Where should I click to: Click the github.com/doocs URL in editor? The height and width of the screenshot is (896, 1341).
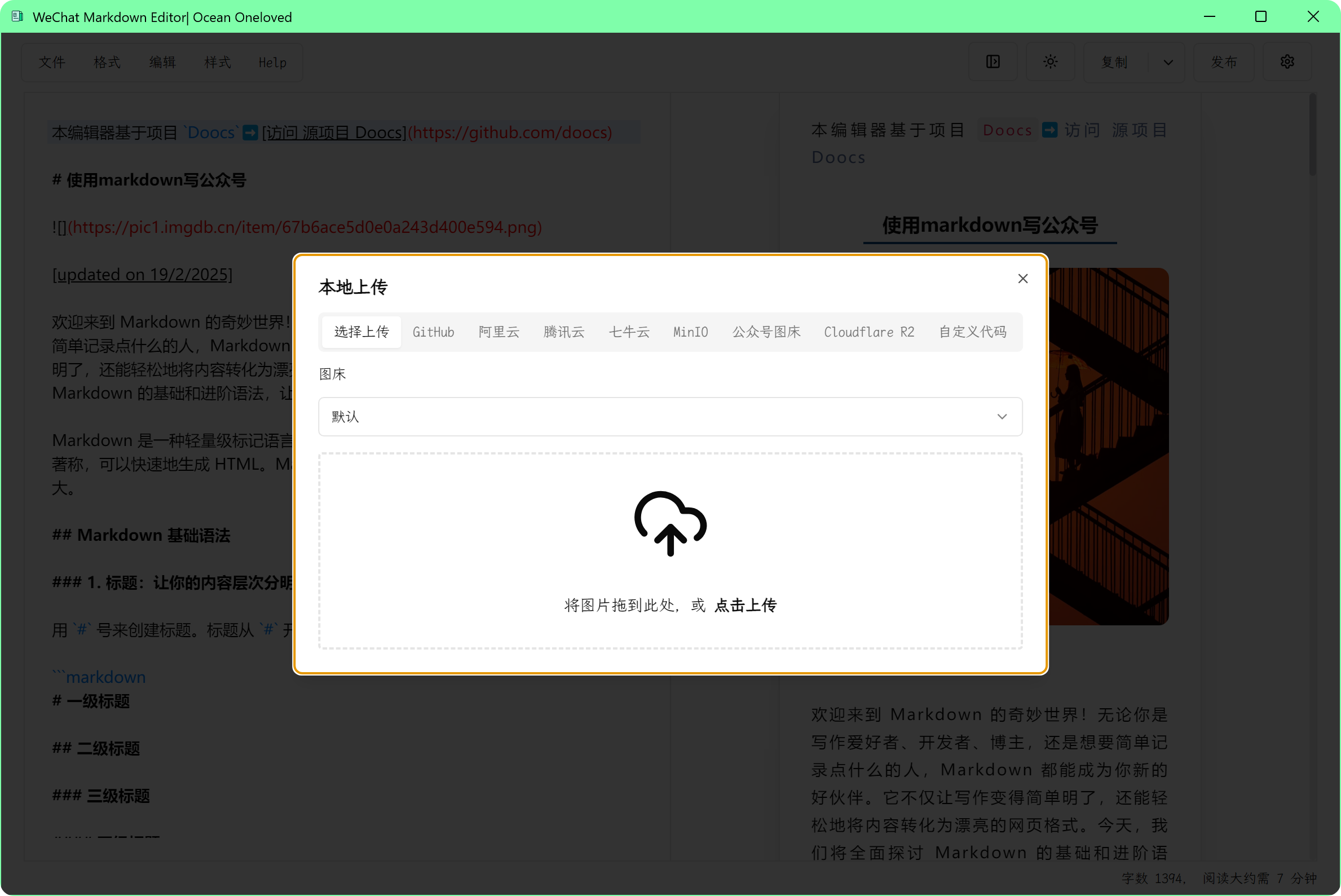(510, 133)
